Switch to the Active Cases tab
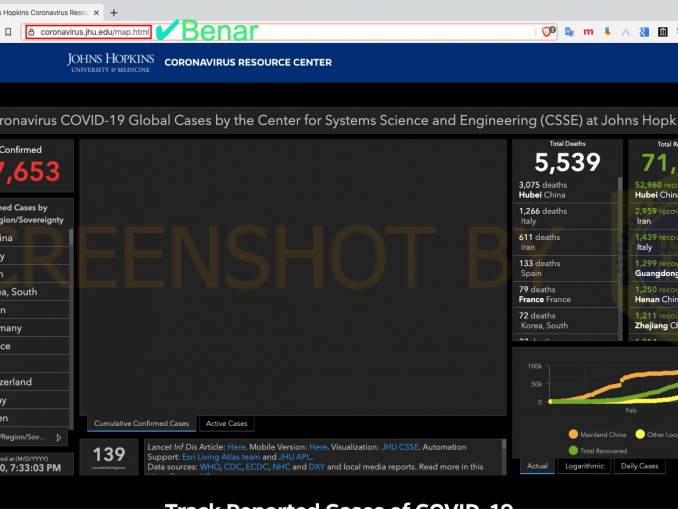The width and height of the screenshot is (678, 509). (x=227, y=423)
